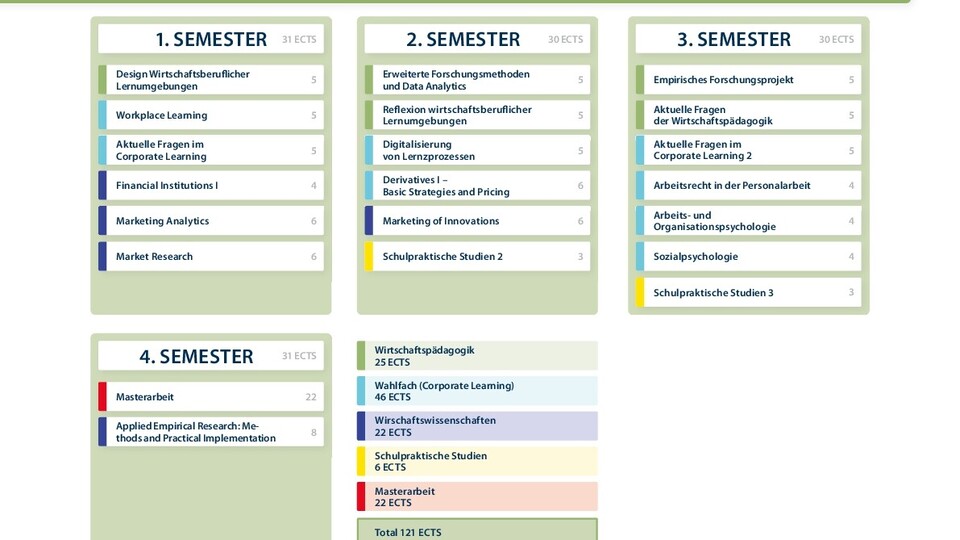Open the Masterarbeit module in semester 4
Viewport: 960px width, 540px height.
tap(211, 397)
